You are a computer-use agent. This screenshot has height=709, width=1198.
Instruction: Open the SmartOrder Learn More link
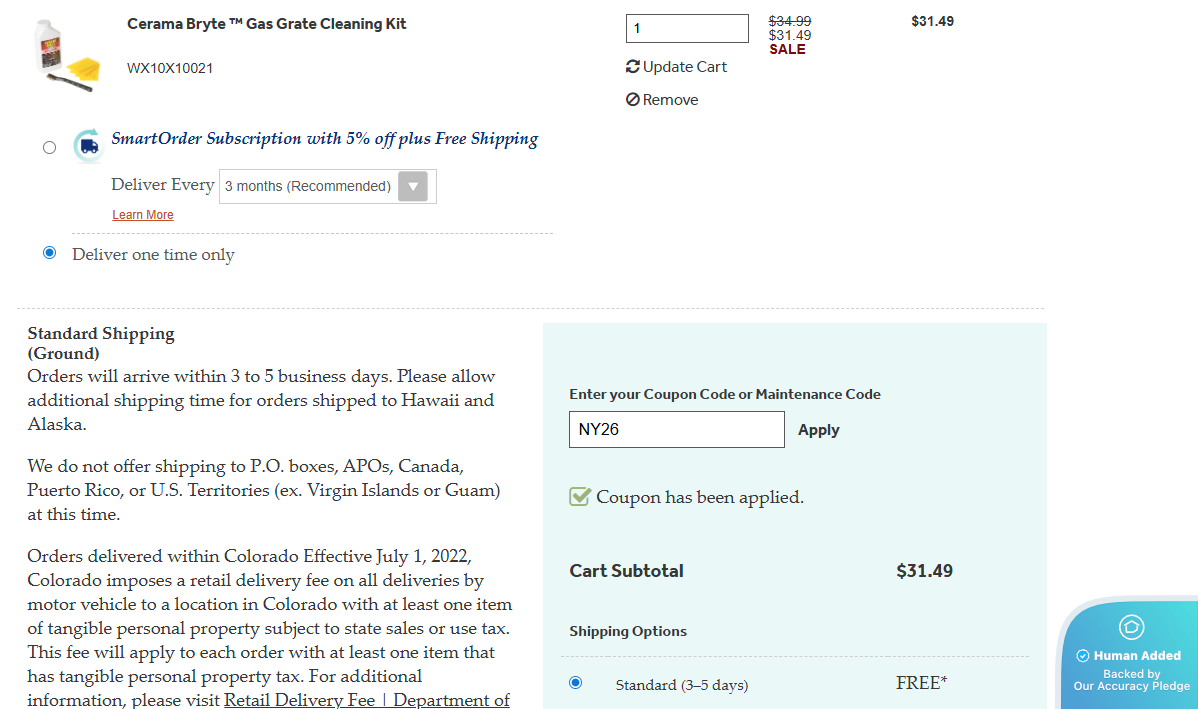coord(143,215)
